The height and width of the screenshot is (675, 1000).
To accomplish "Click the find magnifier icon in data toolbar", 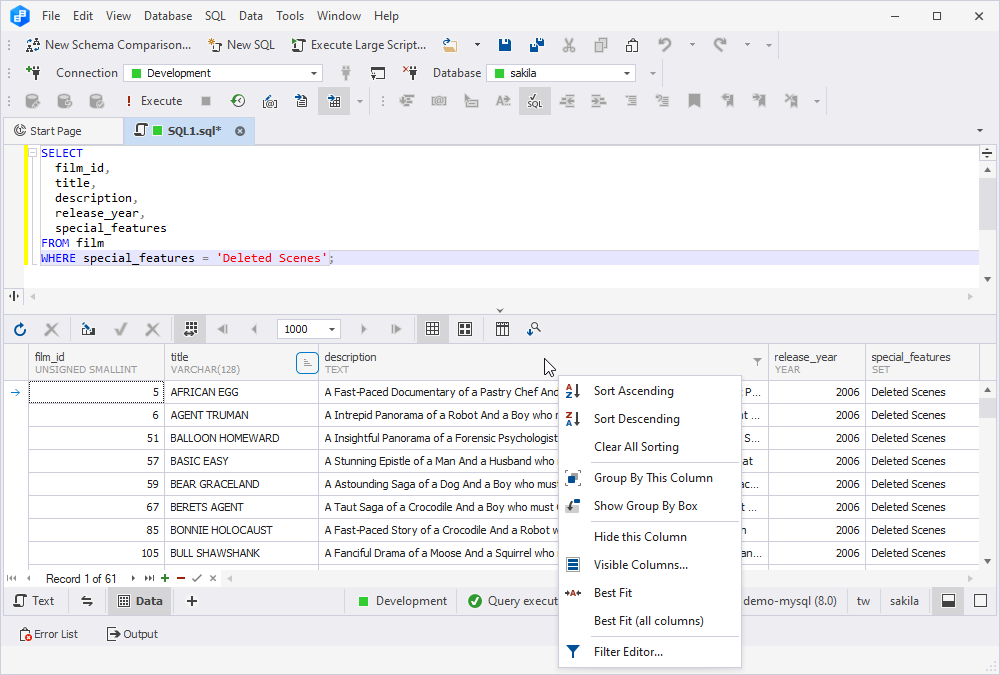I will coord(534,329).
